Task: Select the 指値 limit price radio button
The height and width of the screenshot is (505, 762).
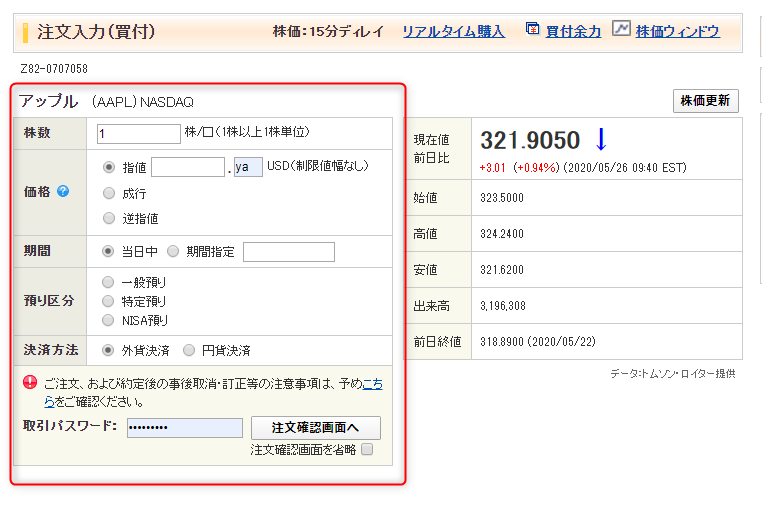Action: click(109, 167)
